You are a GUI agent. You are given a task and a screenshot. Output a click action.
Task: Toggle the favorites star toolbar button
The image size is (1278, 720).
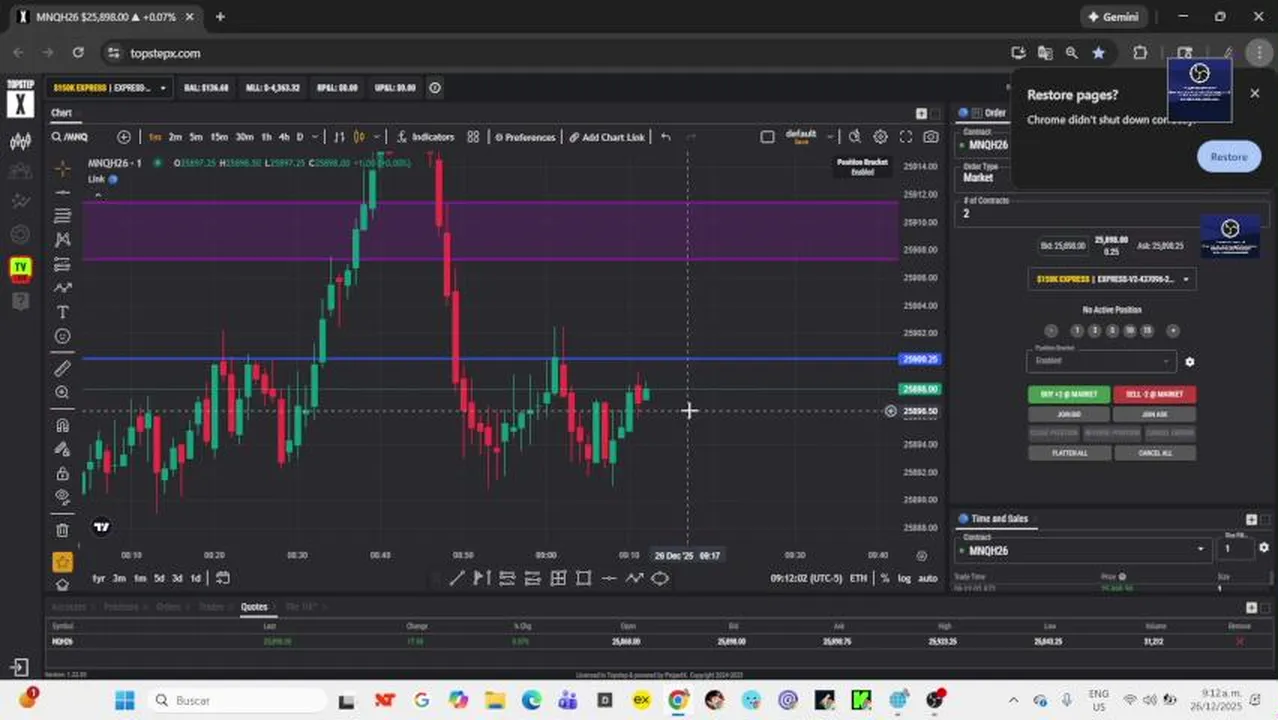click(x=63, y=562)
